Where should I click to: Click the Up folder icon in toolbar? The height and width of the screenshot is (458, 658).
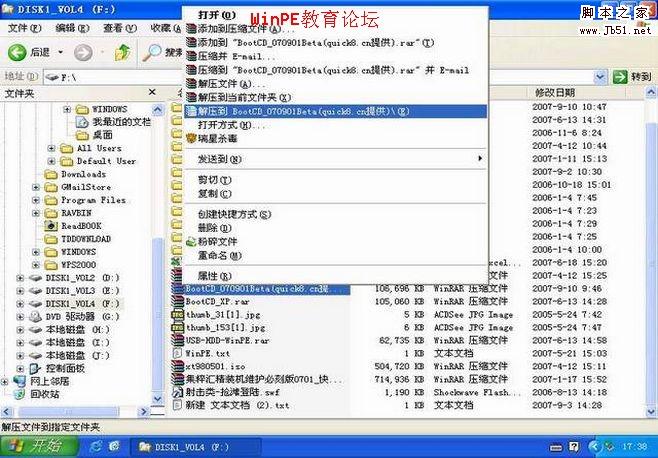pos(122,52)
